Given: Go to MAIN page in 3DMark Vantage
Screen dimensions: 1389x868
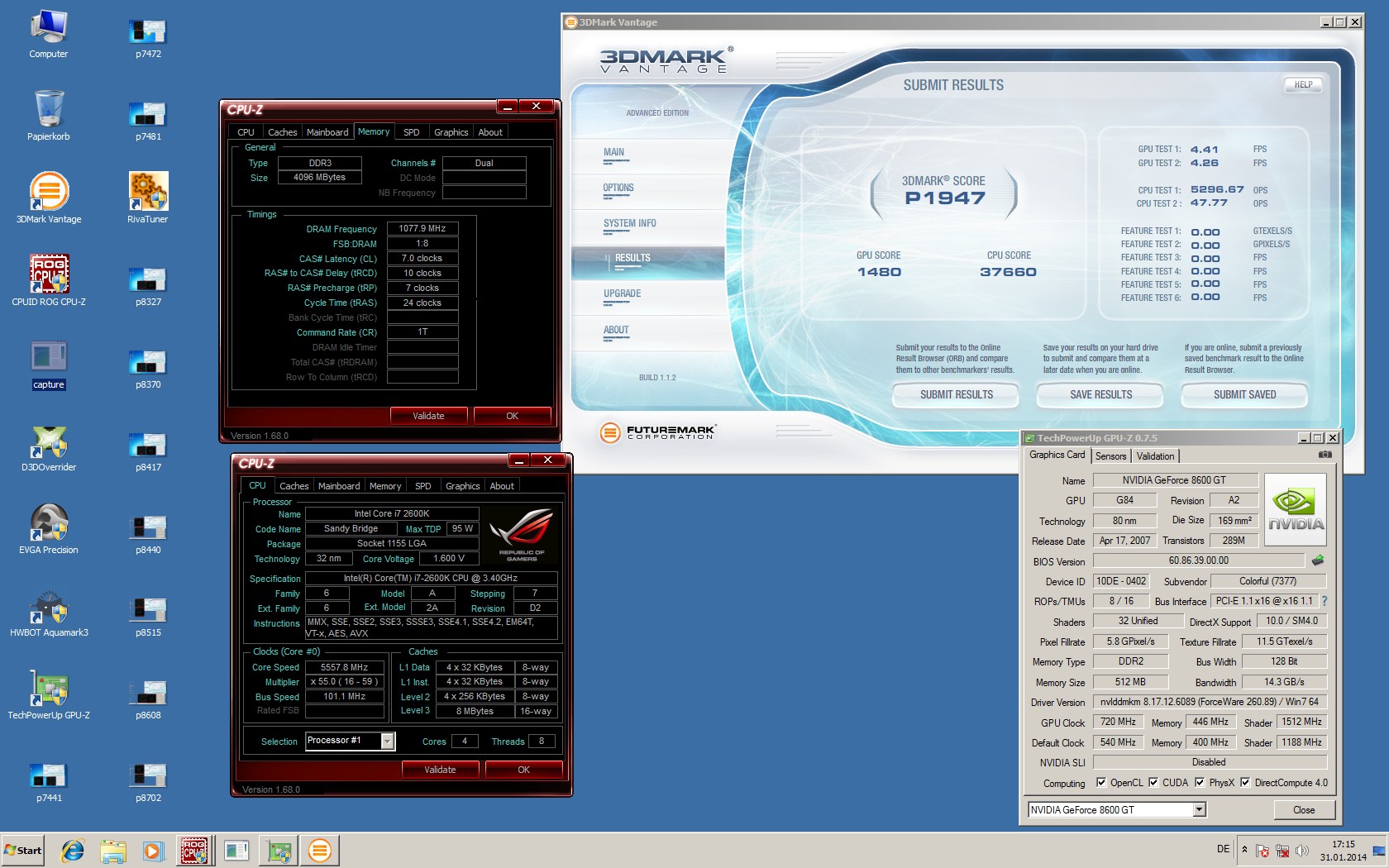Looking at the screenshot, I should pyautogui.click(x=613, y=152).
